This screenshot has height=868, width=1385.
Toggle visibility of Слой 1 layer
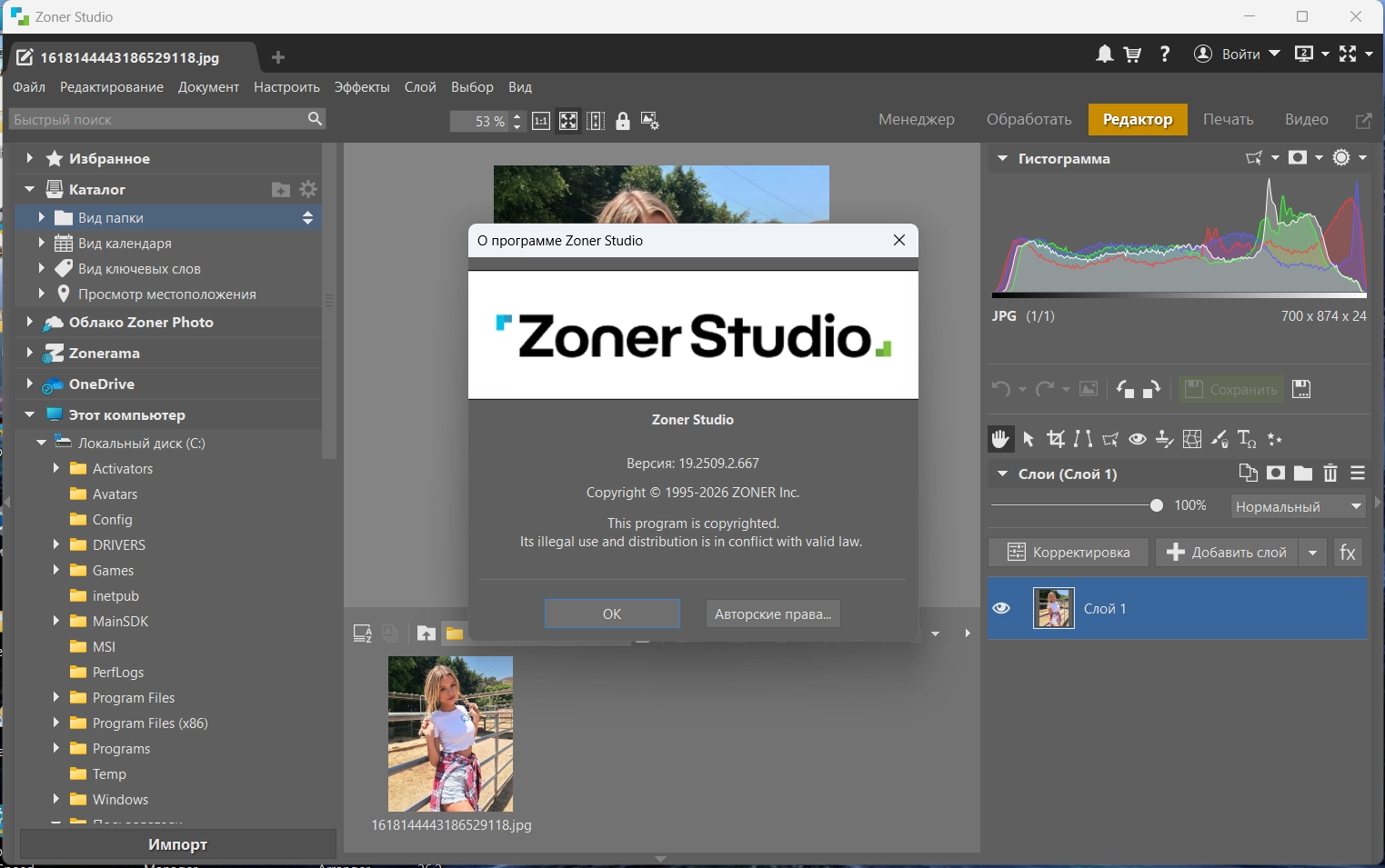point(1001,608)
